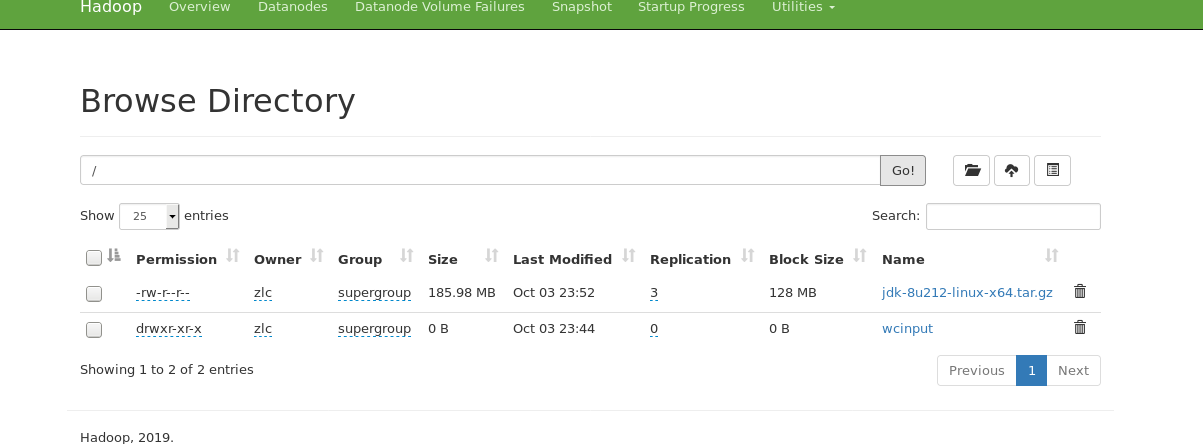1203x444 pixels.
Task: Click the Next pagination button
Action: click(x=1073, y=370)
